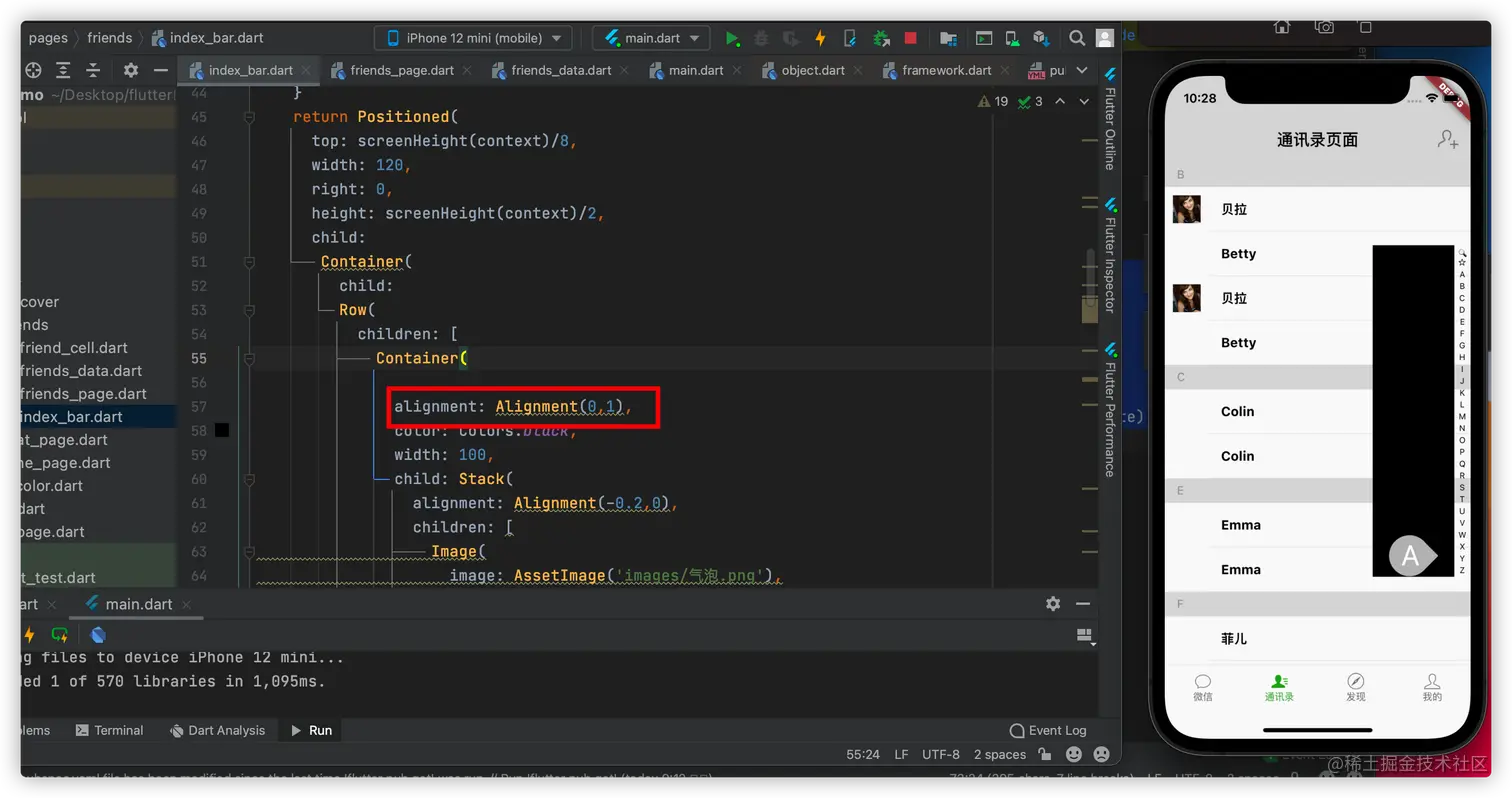Close the index_bar.dart editor tab
This screenshot has height=798, width=1512.
click(x=307, y=71)
